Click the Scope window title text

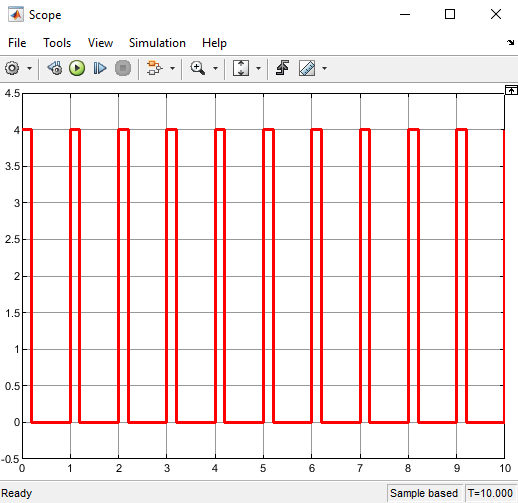pyautogui.click(x=45, y=15)
